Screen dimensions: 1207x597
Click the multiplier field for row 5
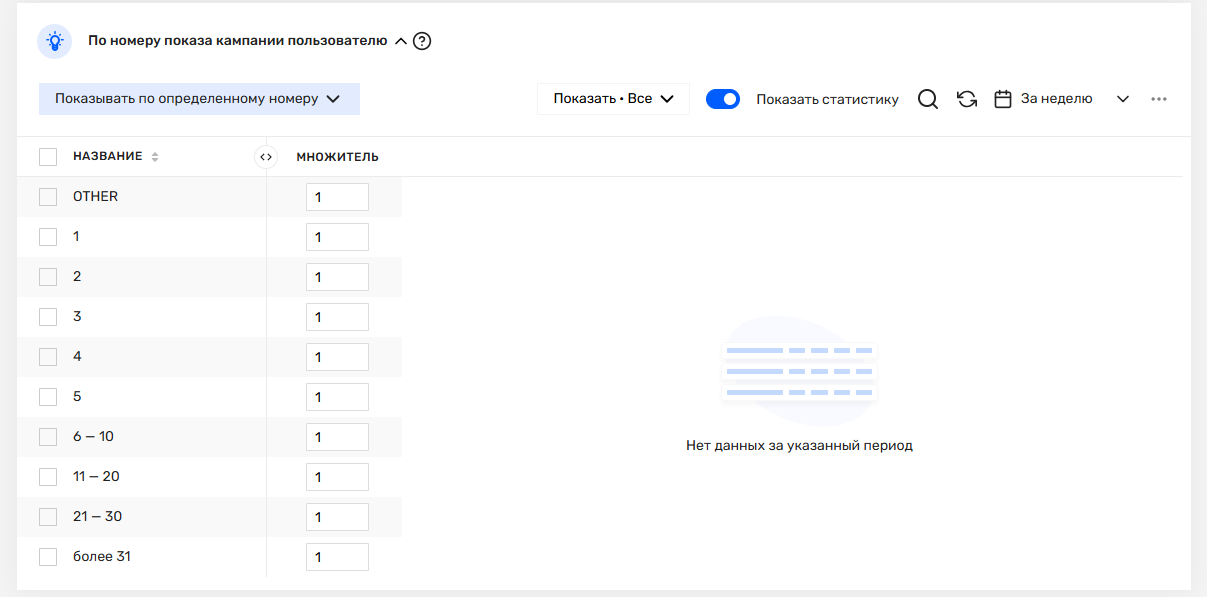(x=337, y=397)
